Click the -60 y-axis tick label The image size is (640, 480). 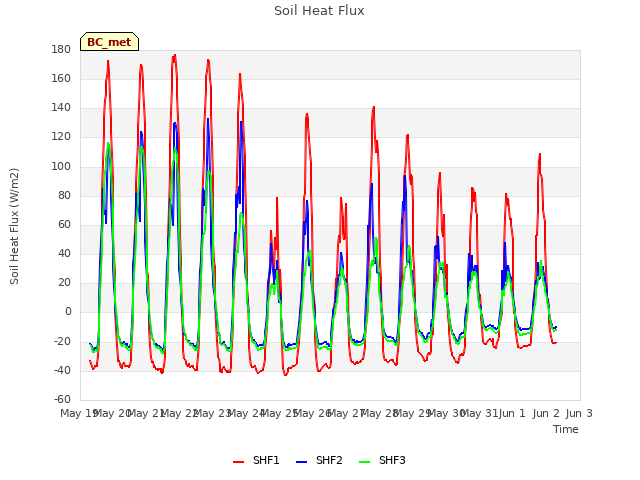coord(62,399)
